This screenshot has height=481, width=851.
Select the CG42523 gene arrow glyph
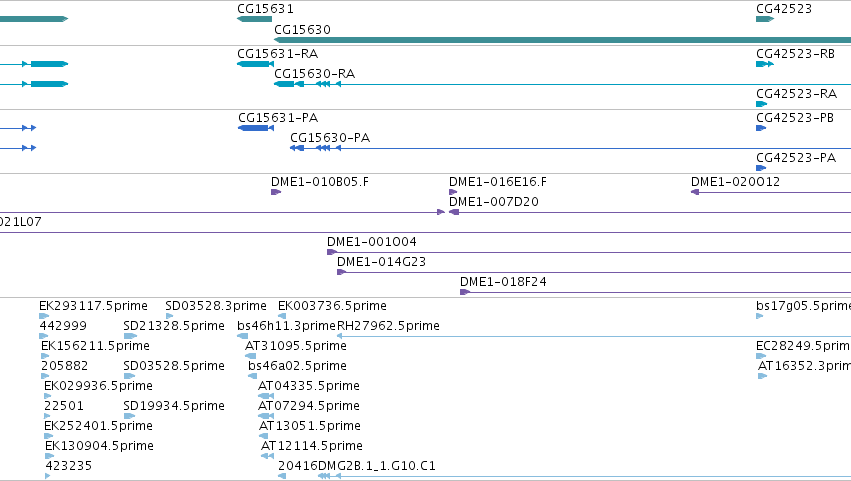pos(765,19)
